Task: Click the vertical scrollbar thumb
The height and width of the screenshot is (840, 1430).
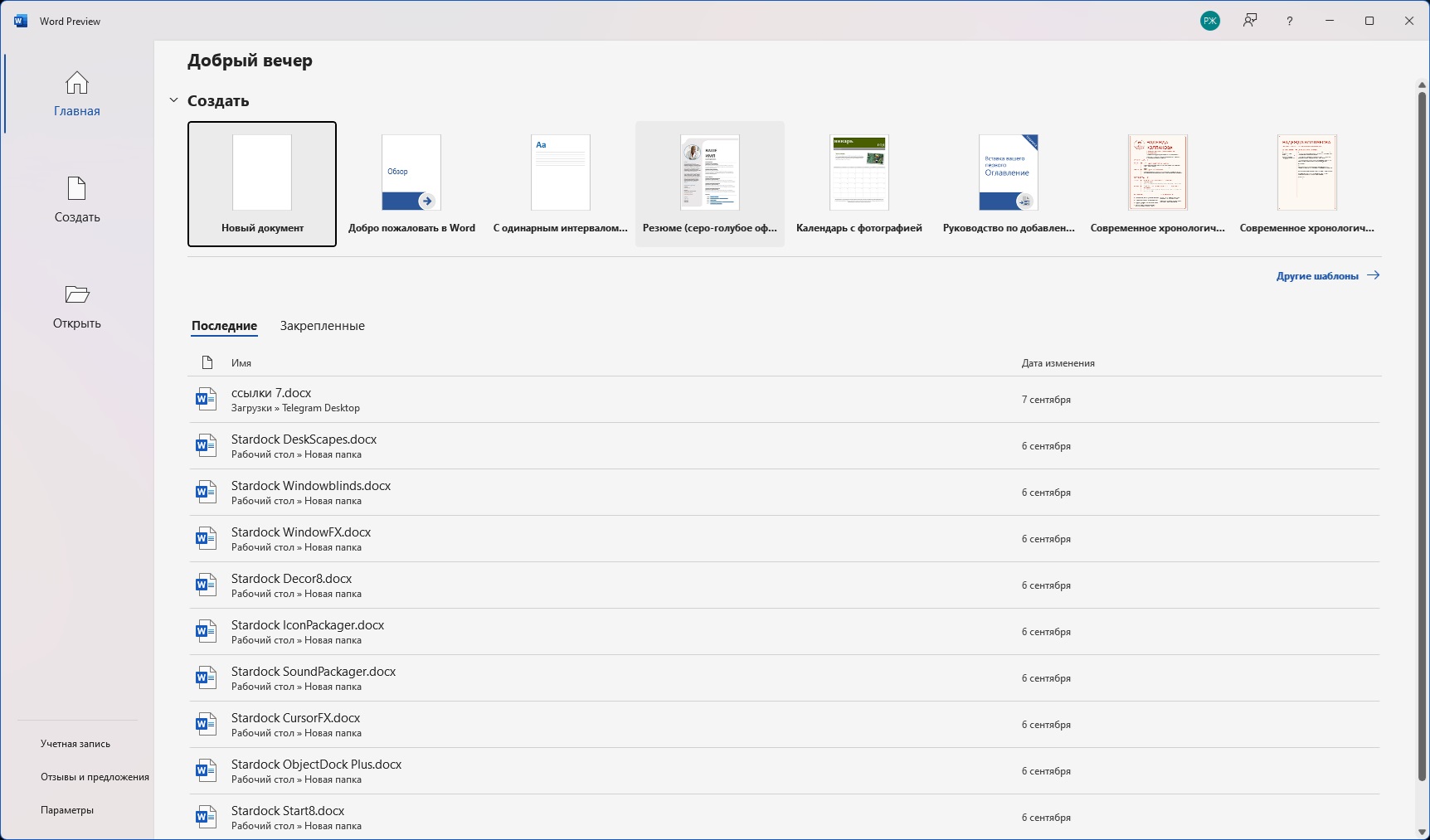Action: 1422,435
